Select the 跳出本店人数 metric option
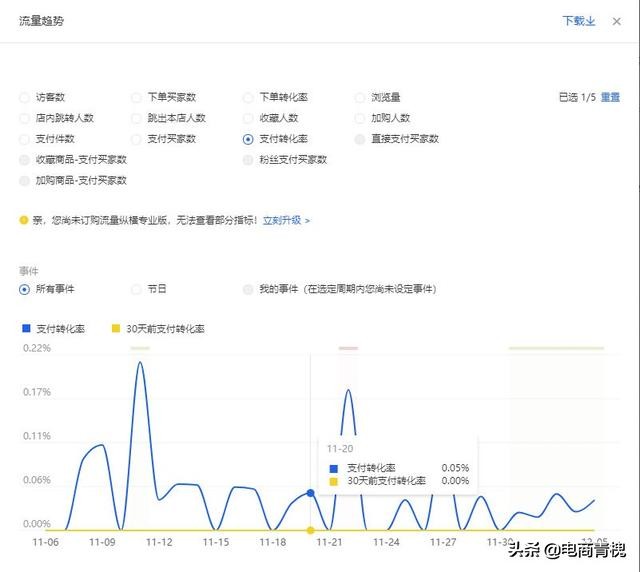This screenshot has width=640, height=572. pyautogui.click(x=136, y=118)
